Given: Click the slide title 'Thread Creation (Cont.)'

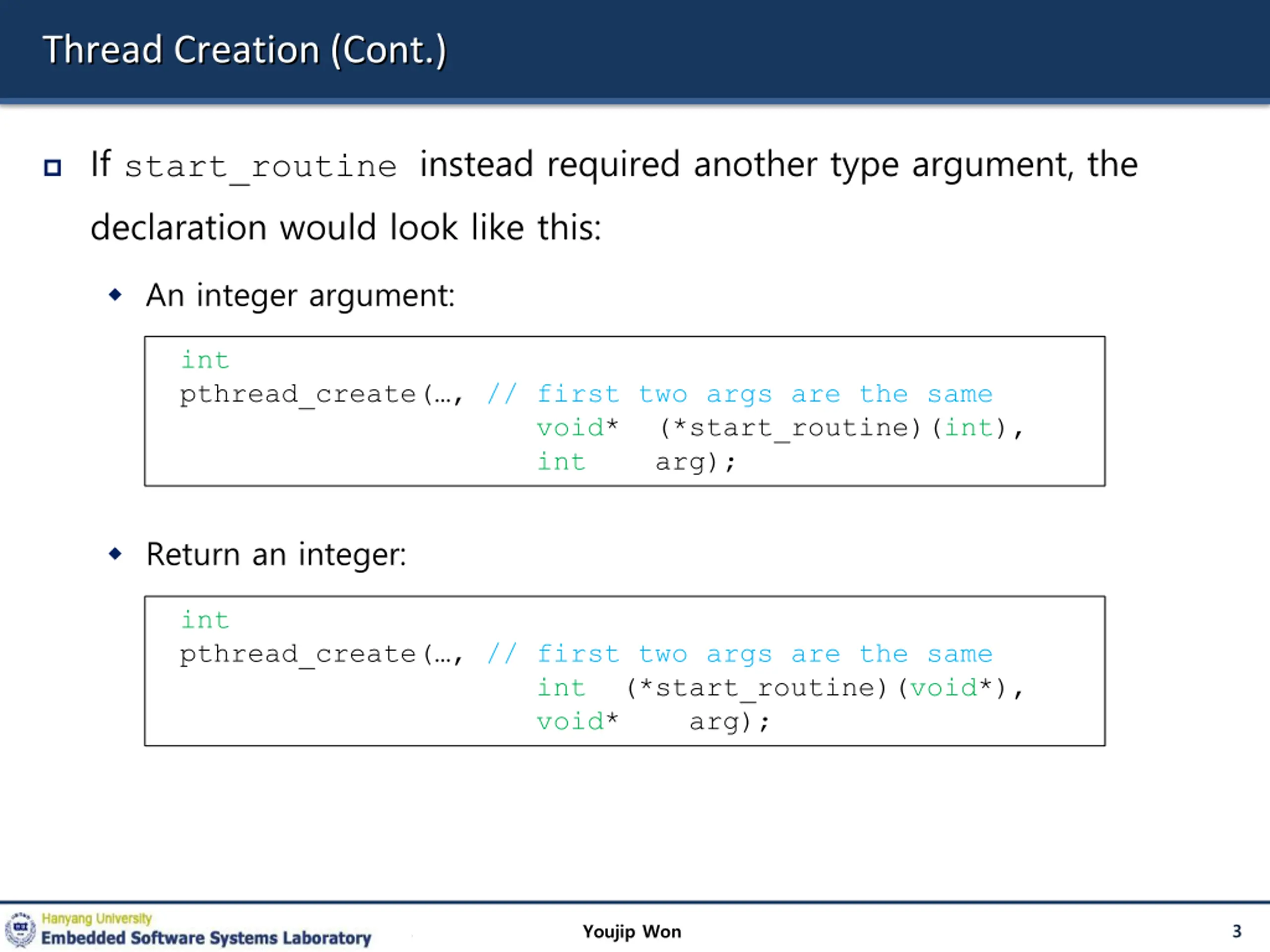Looking at the screenshot, I should 245,51.
